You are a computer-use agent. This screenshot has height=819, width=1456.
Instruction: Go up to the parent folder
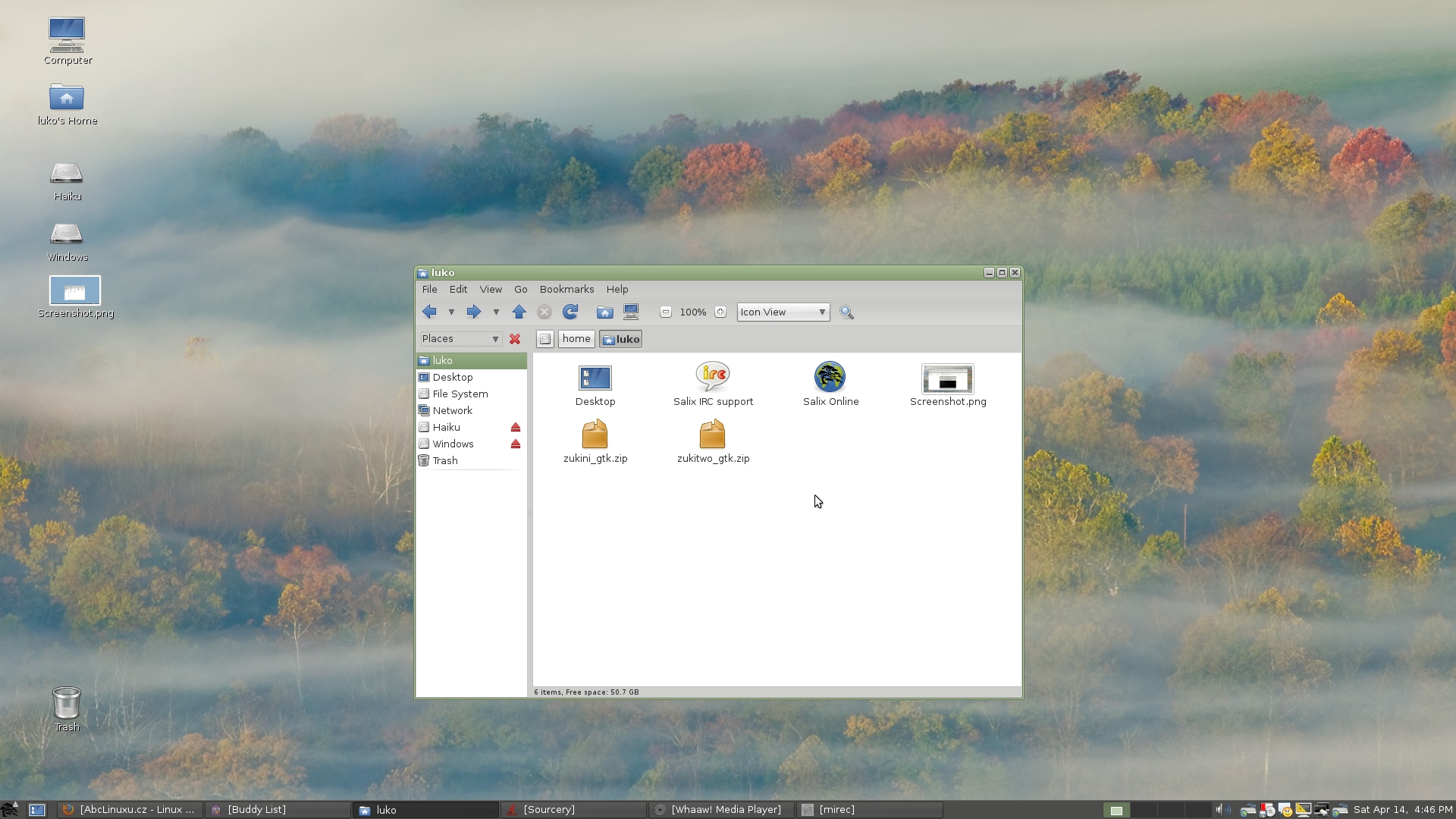click(x=519, y=312)
